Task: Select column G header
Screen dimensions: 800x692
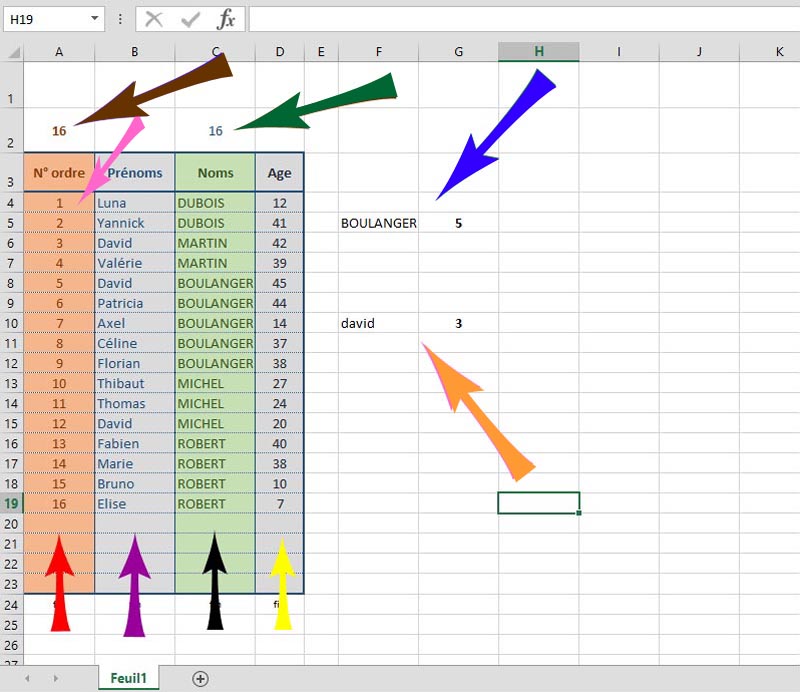Action: (459, 52)
